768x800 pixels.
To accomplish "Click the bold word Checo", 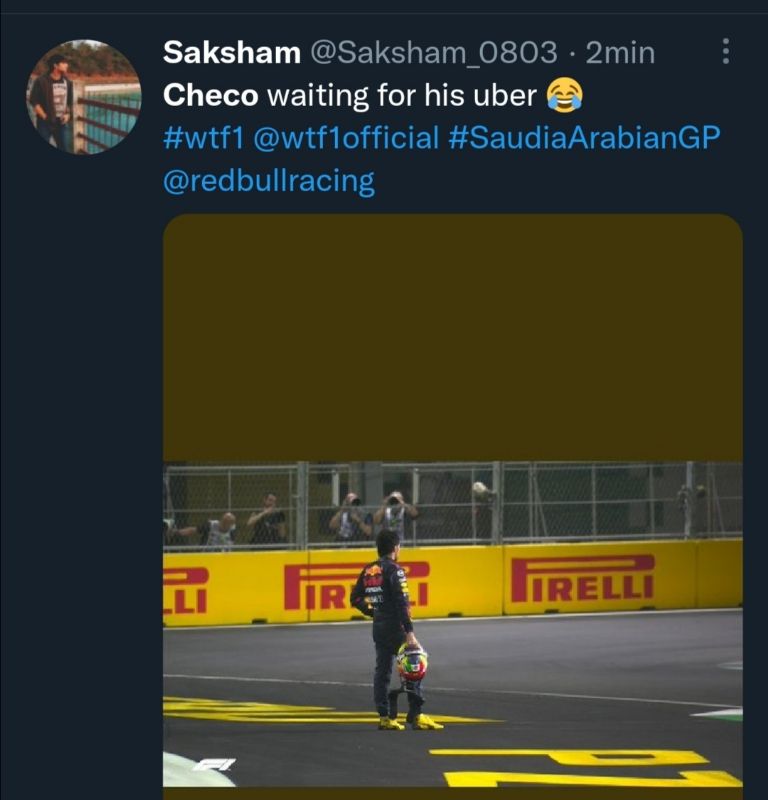I will tap(210, 96).
